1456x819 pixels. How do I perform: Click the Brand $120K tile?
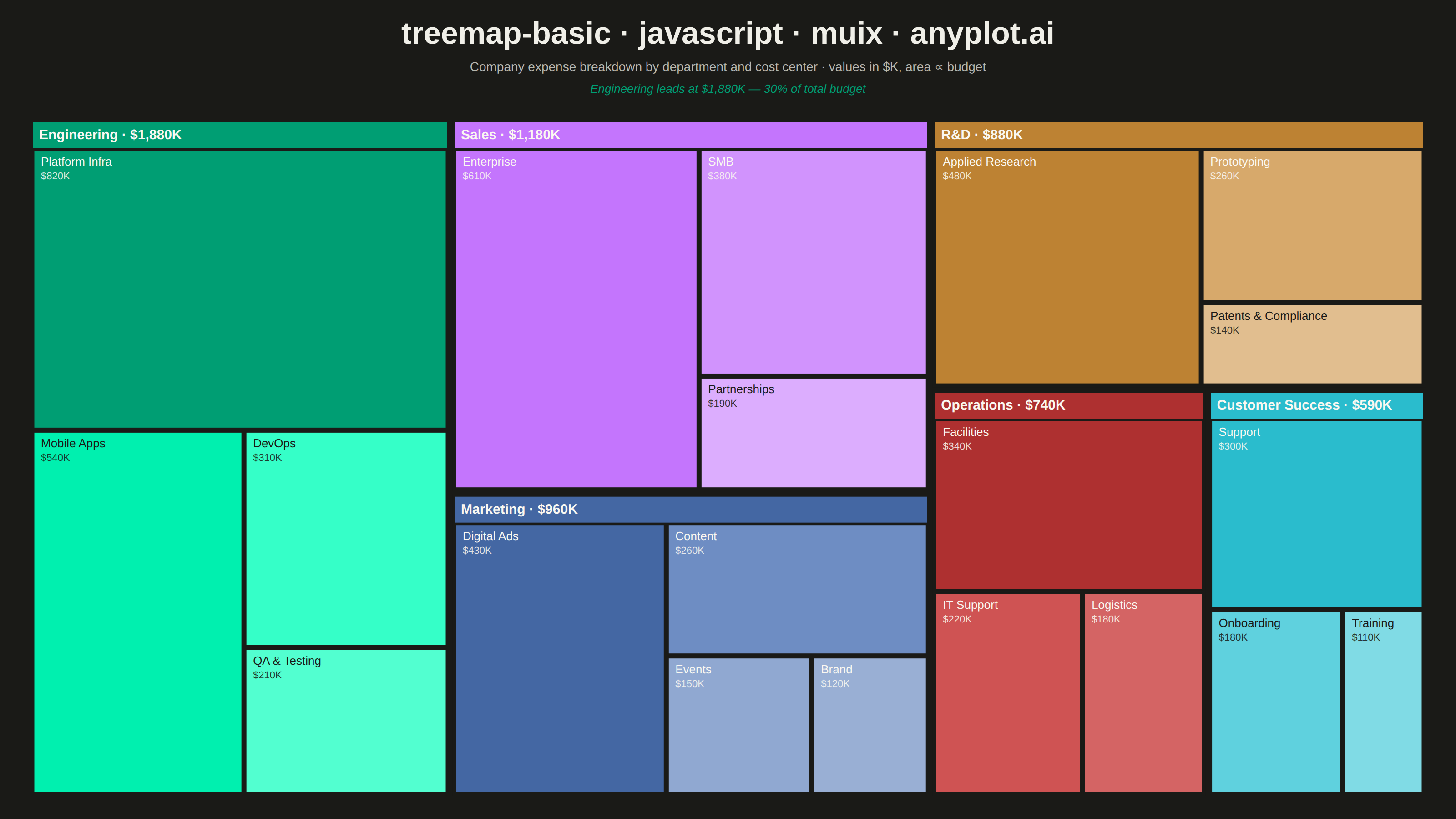pos(870,725)
